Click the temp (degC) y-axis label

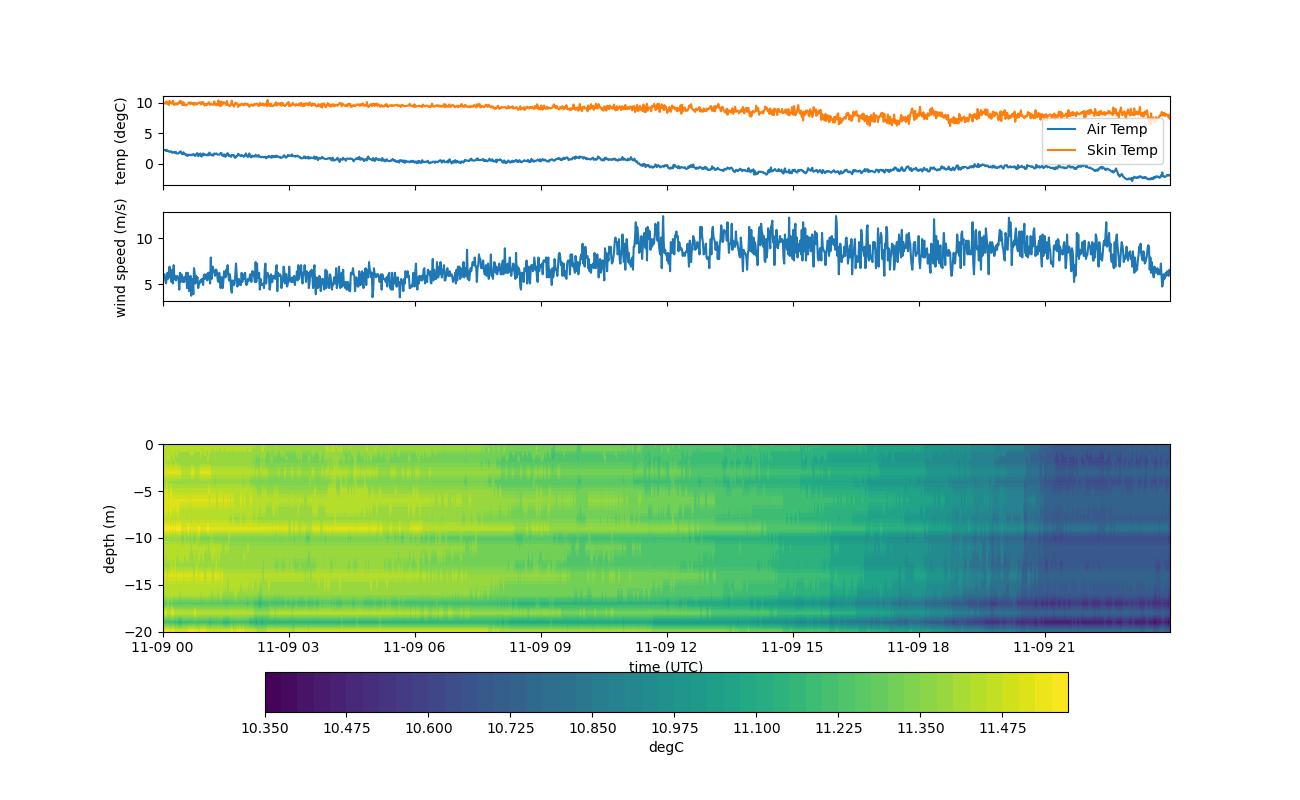(x=121, y=141)
